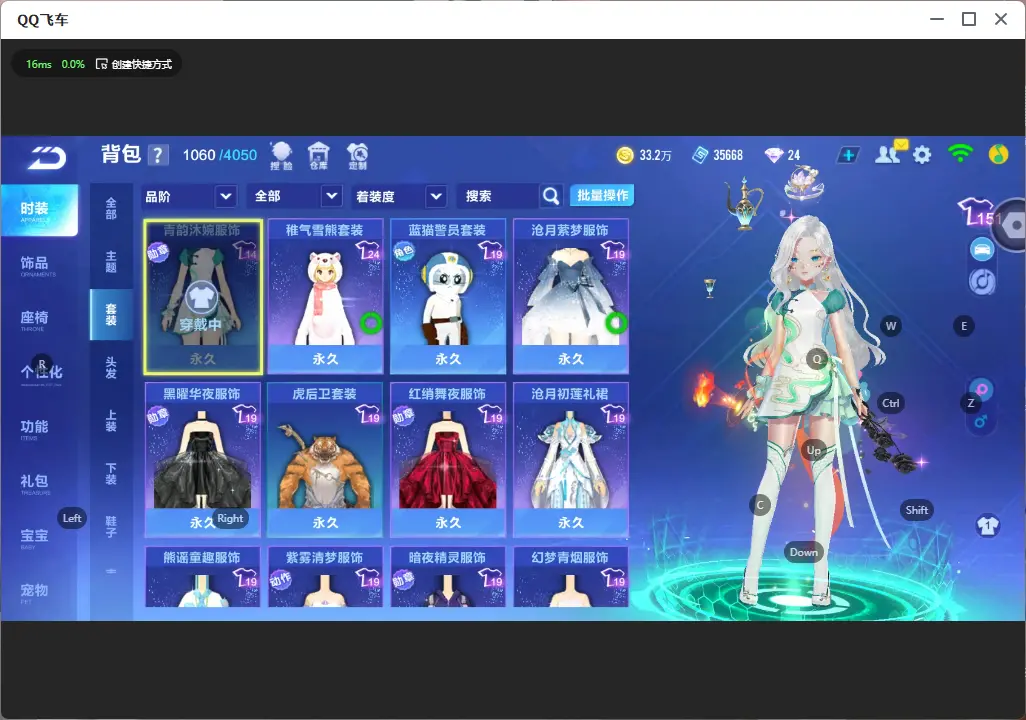The width and height of the screenshot is (1026, 720).
Task: Select the 虎后卫套装 outfit card
Action: click(x=325, y=460)
